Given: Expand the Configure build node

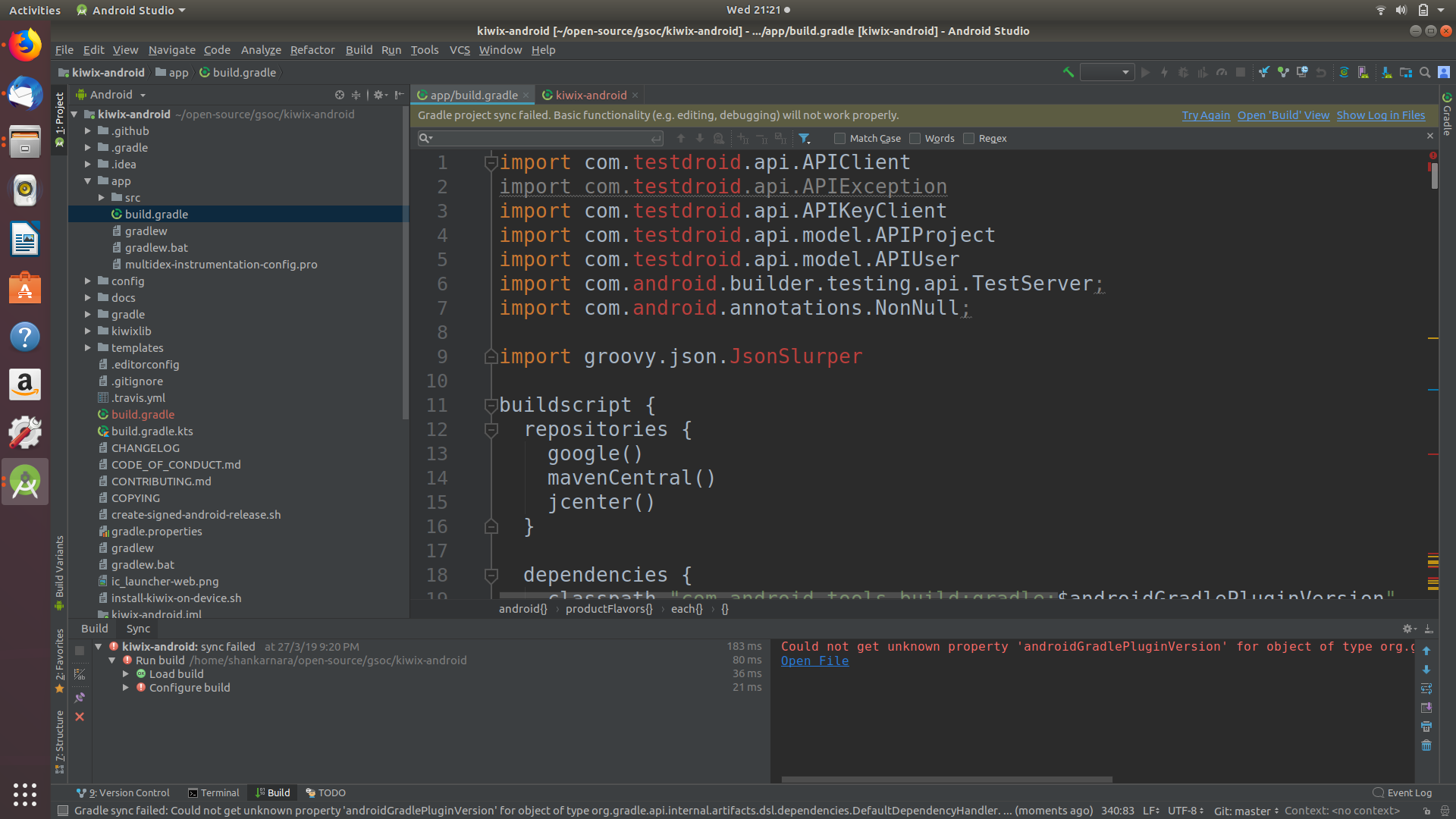Looking at the screenshot, I should tap(126, 688).
